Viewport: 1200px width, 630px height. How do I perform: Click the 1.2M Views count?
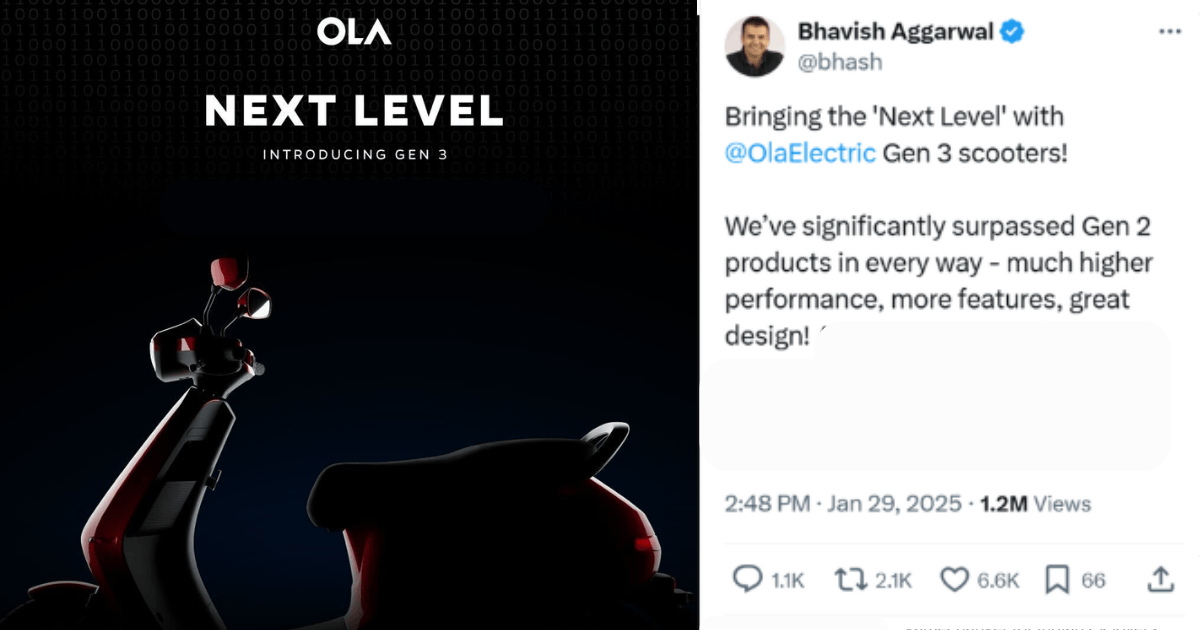1034,503
